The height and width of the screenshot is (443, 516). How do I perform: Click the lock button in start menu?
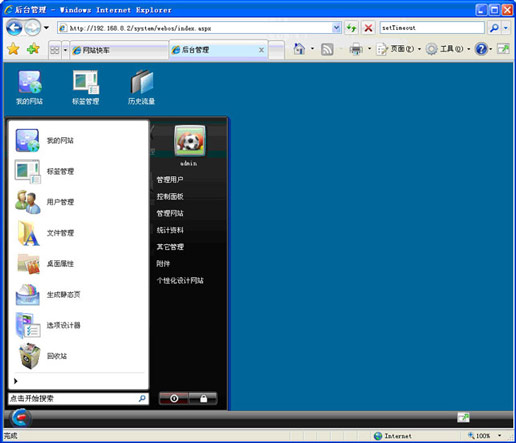203,398
